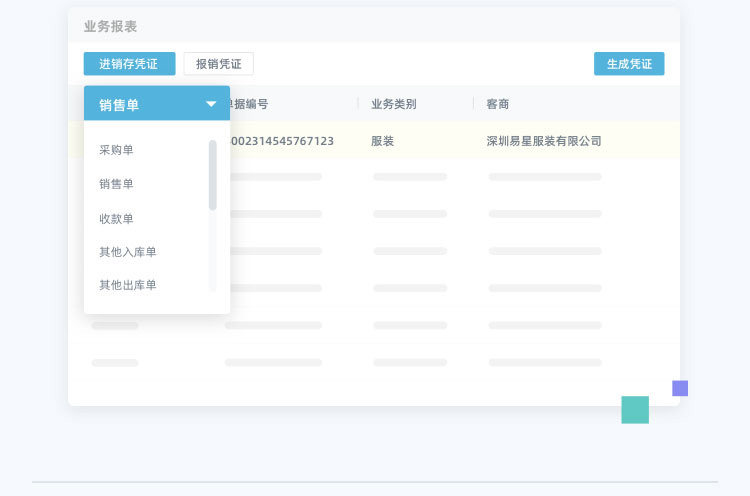Choose 其他出库单 from the list
The height and width of the screenshot is (496, 750).
click(128, 285)
